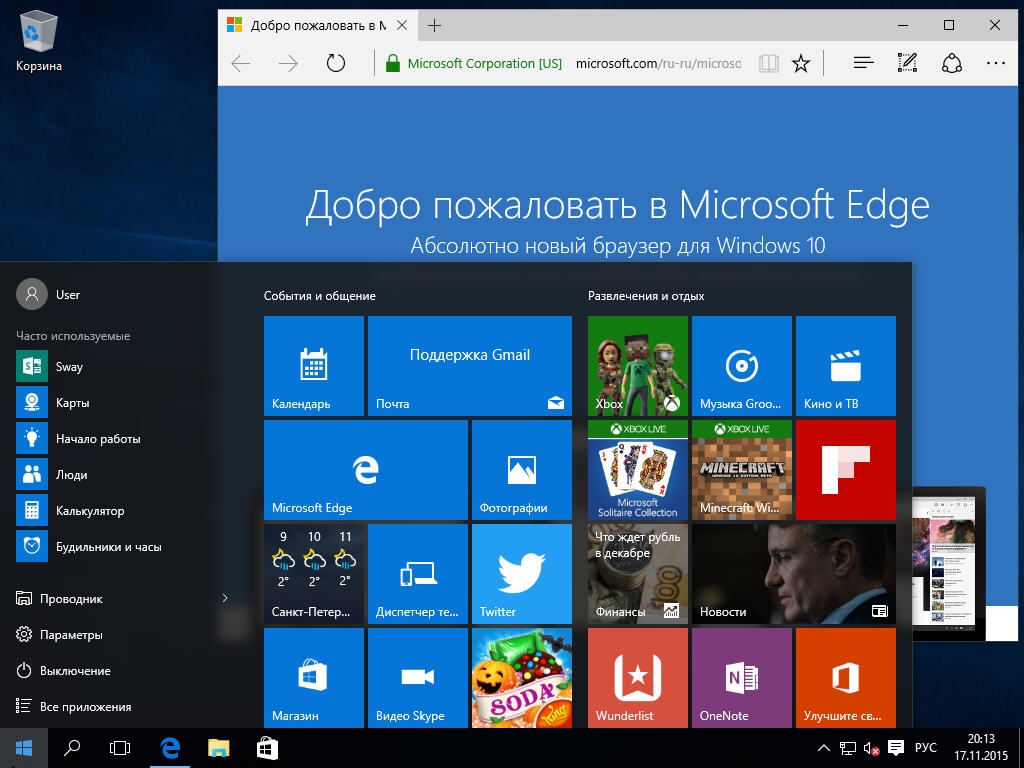Open the Edge Hub panel
The image size is (1024, 768).
(863, 63)
